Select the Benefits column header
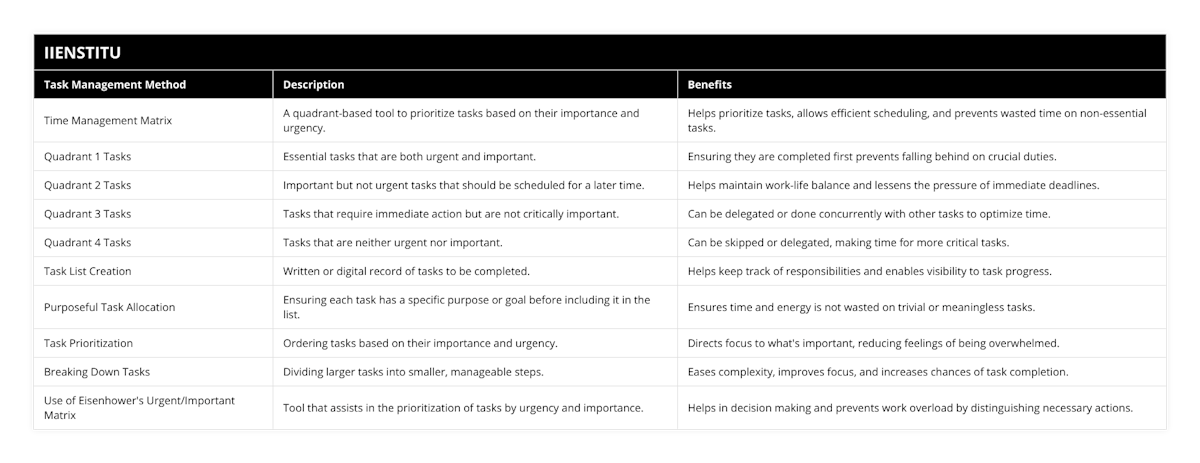Viewport: 1200px width, 463px height. [710, 85]
